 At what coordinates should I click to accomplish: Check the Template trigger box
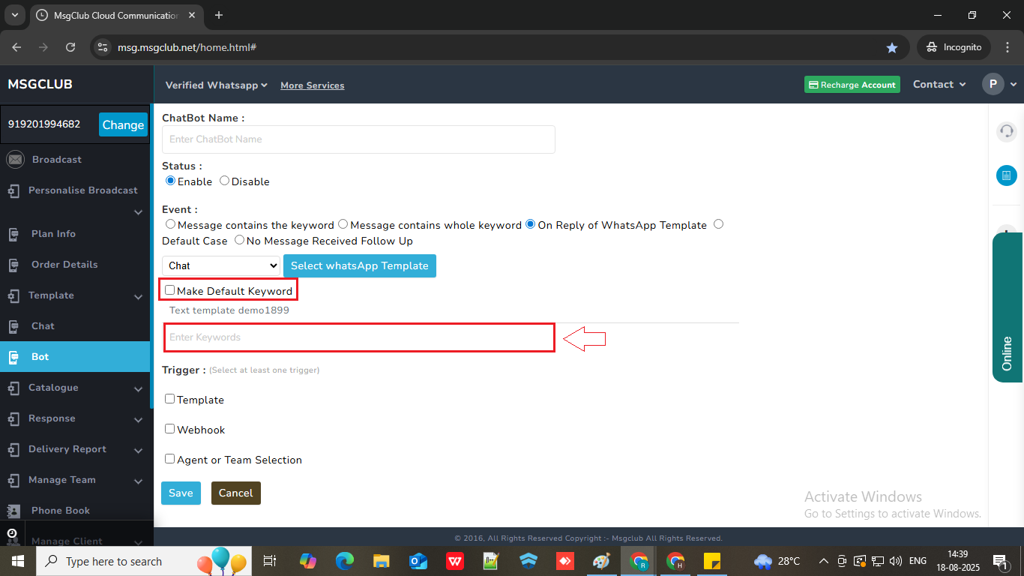point(170,398)
